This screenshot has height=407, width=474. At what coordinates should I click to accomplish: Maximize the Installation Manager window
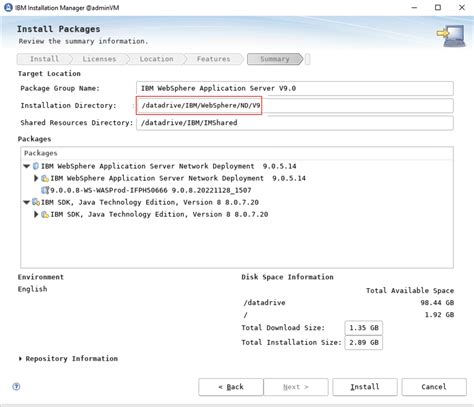[x=438, y=7]
